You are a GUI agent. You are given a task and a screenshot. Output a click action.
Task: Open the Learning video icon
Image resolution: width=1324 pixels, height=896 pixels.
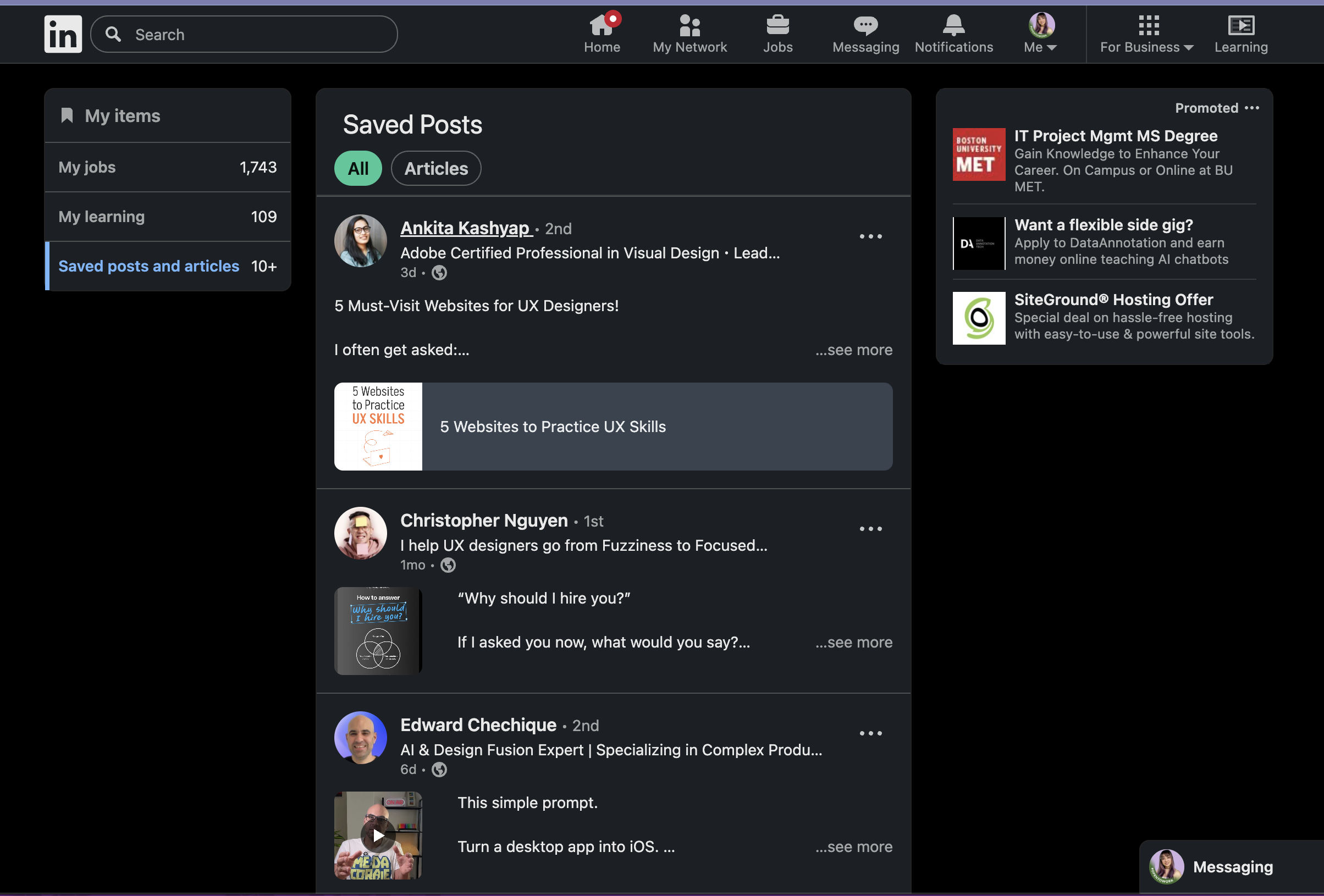[1240, 26]
